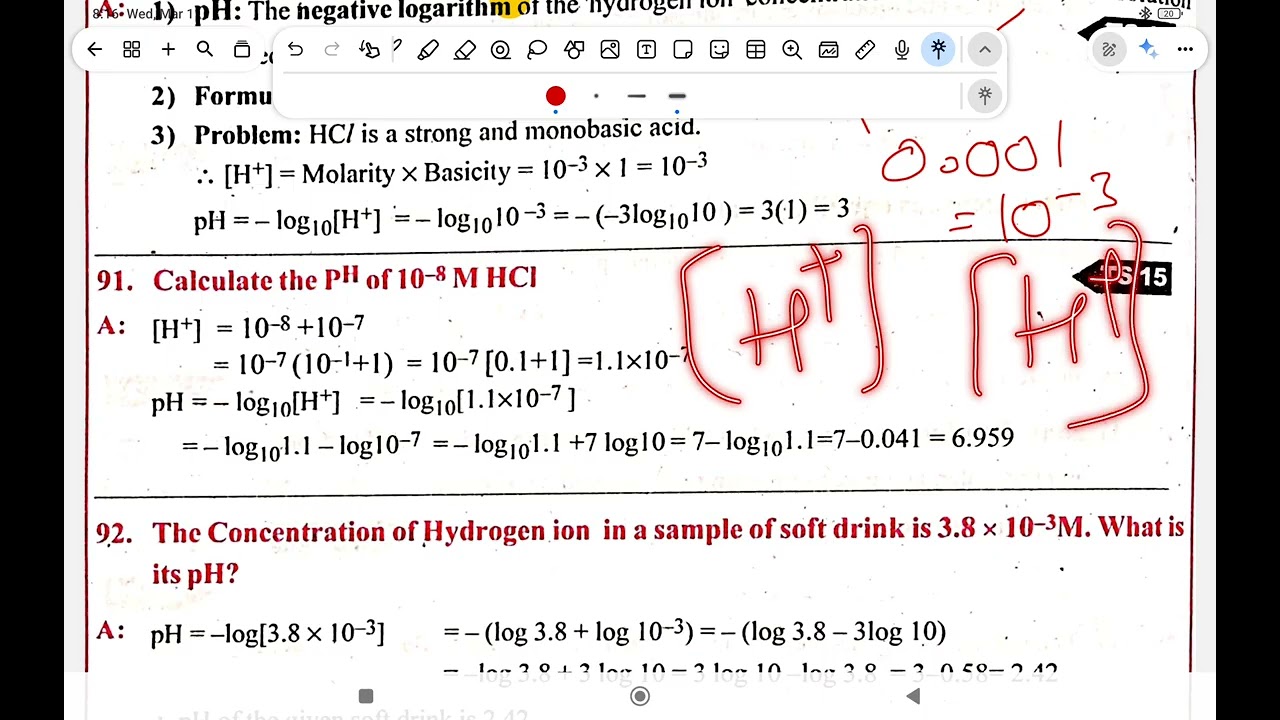
Task: Open the page grid view
Action: [131, 49]
